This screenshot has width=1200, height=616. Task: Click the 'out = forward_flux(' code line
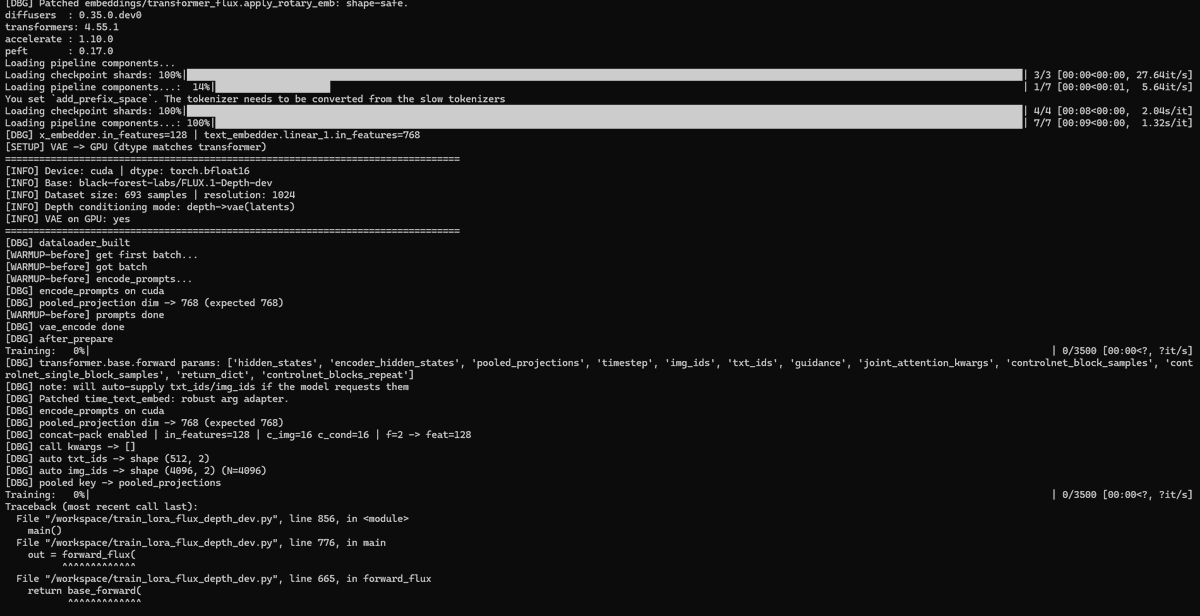[81, 555]
